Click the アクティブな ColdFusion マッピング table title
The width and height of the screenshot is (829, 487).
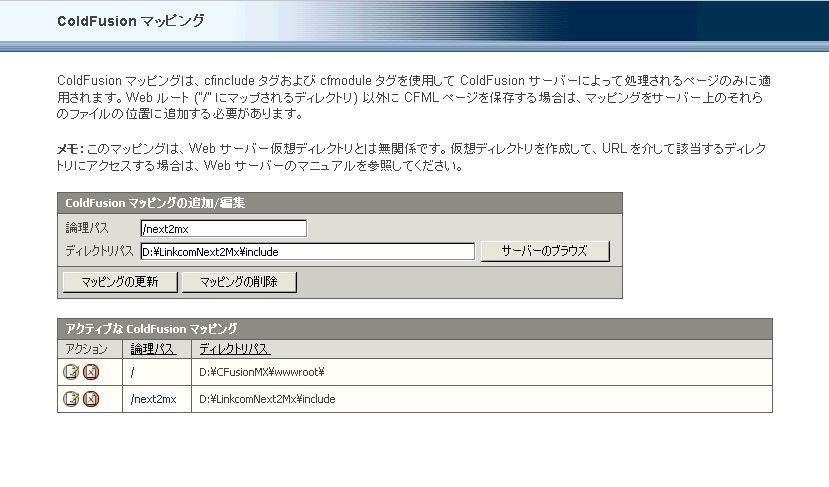[151, 328]
